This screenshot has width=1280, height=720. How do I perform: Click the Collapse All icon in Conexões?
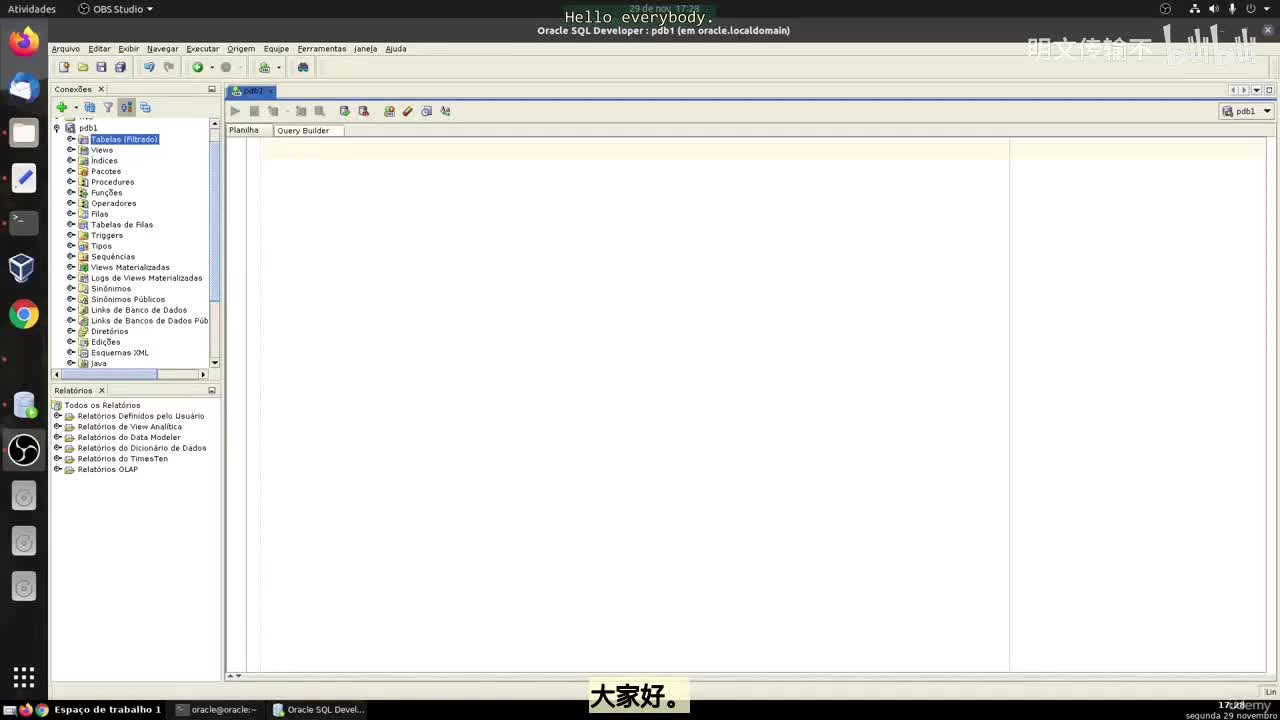145,107
